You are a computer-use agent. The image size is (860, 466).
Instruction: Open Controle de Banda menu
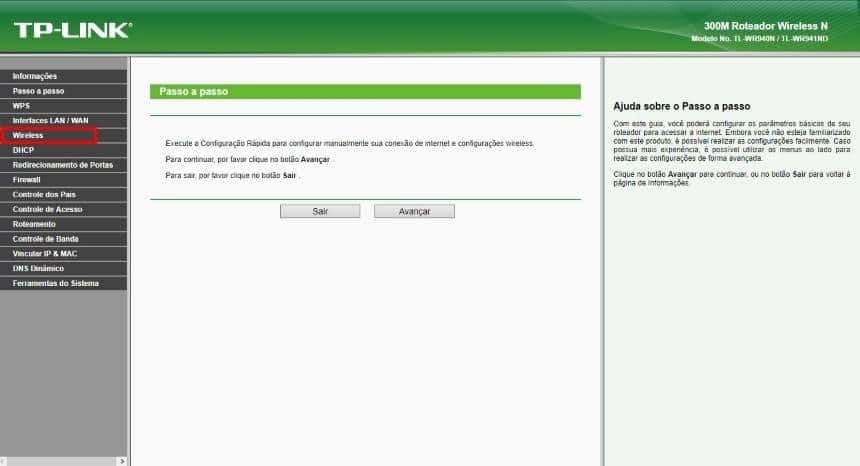63,239
